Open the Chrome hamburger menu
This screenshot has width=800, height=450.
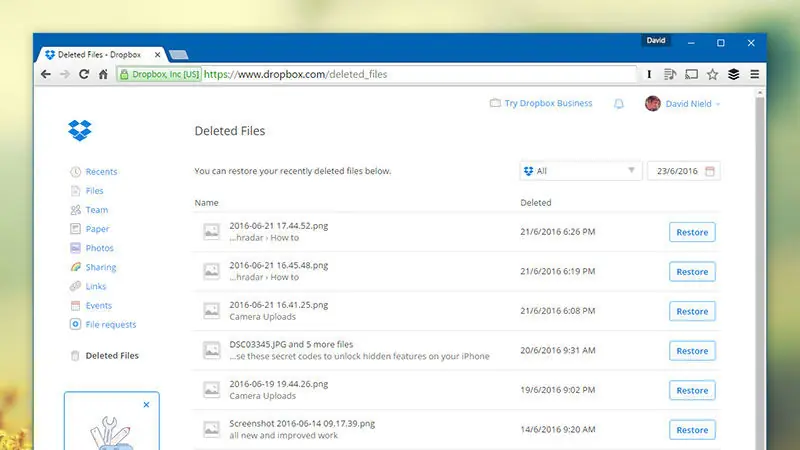pyautogui.click(x=755, y=74)
